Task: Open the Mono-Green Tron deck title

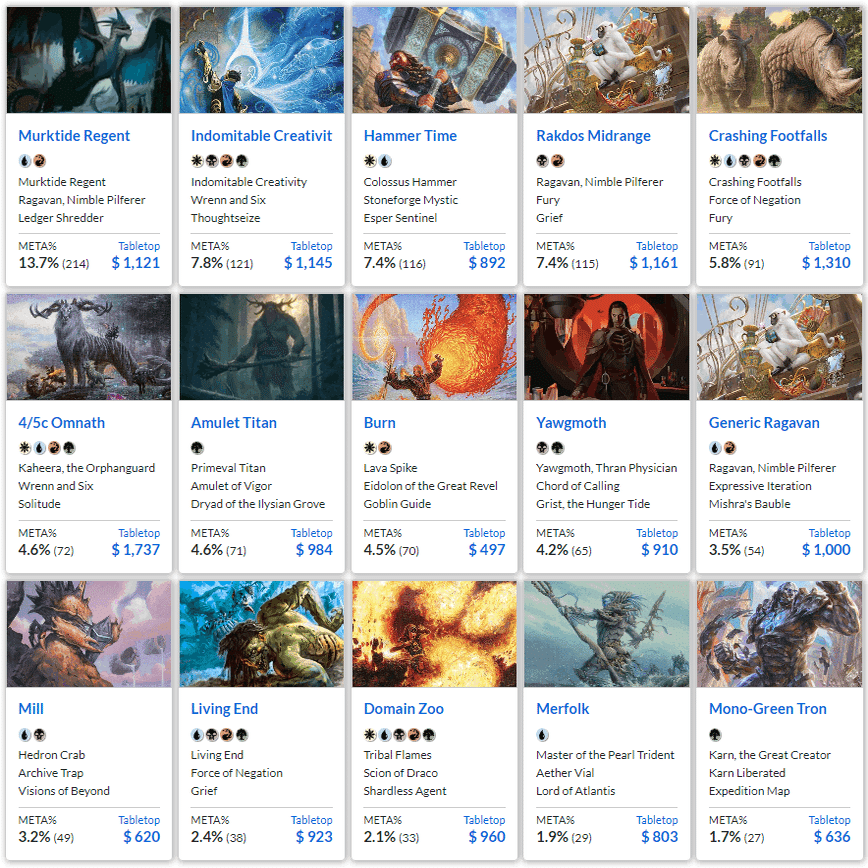Action: click(768, 709)
